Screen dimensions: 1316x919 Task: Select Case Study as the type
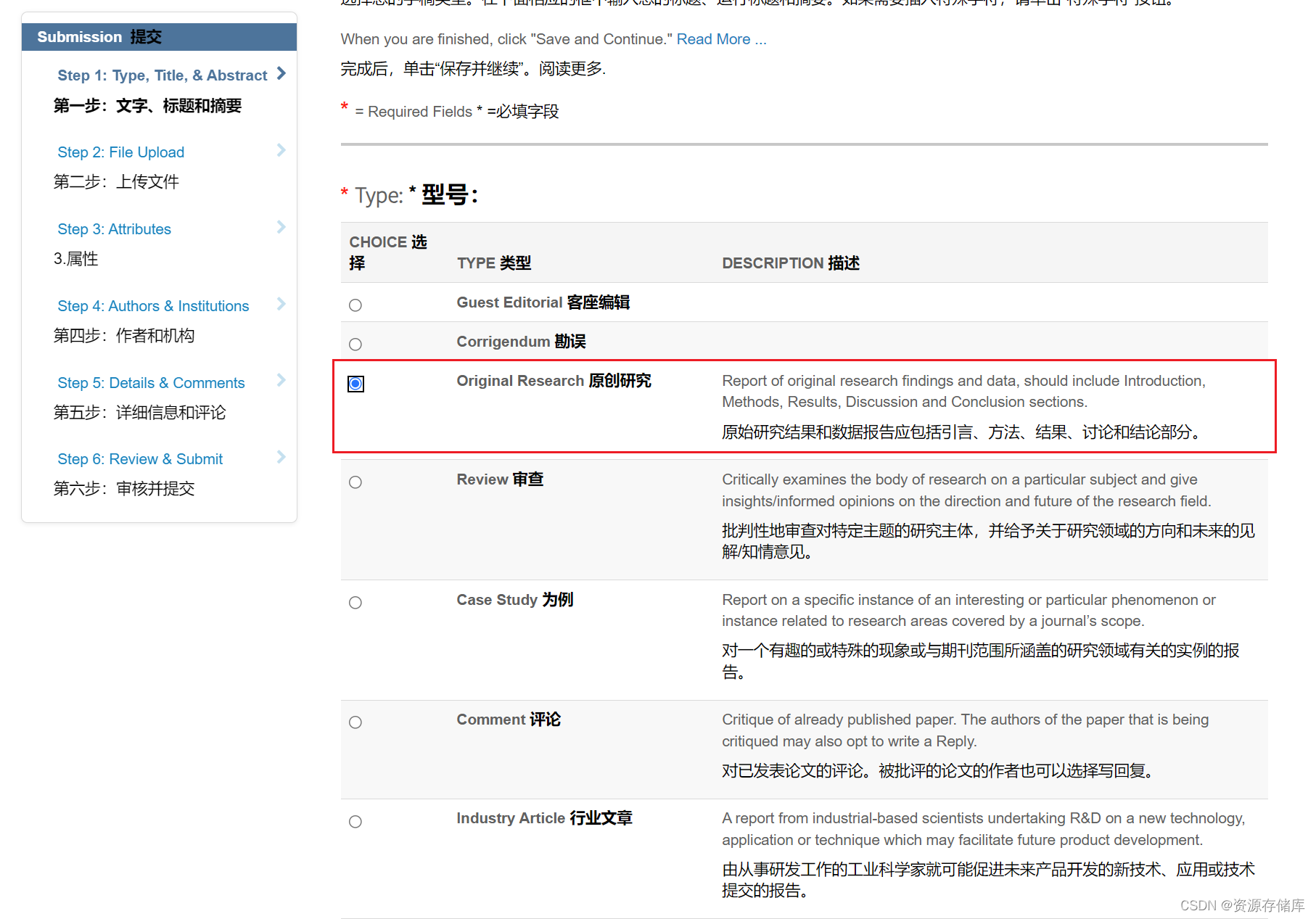point(355,602)
